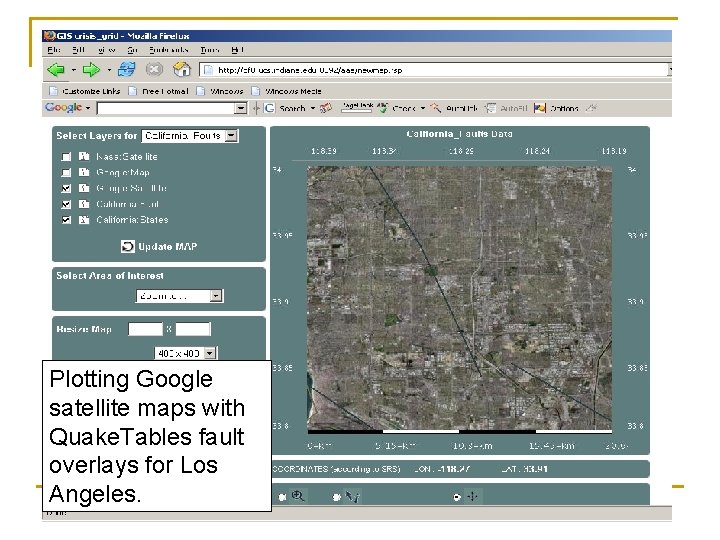Open the Select Layers for dropdown
This screenshot has height=540, width=720.
tap(231, 135)
